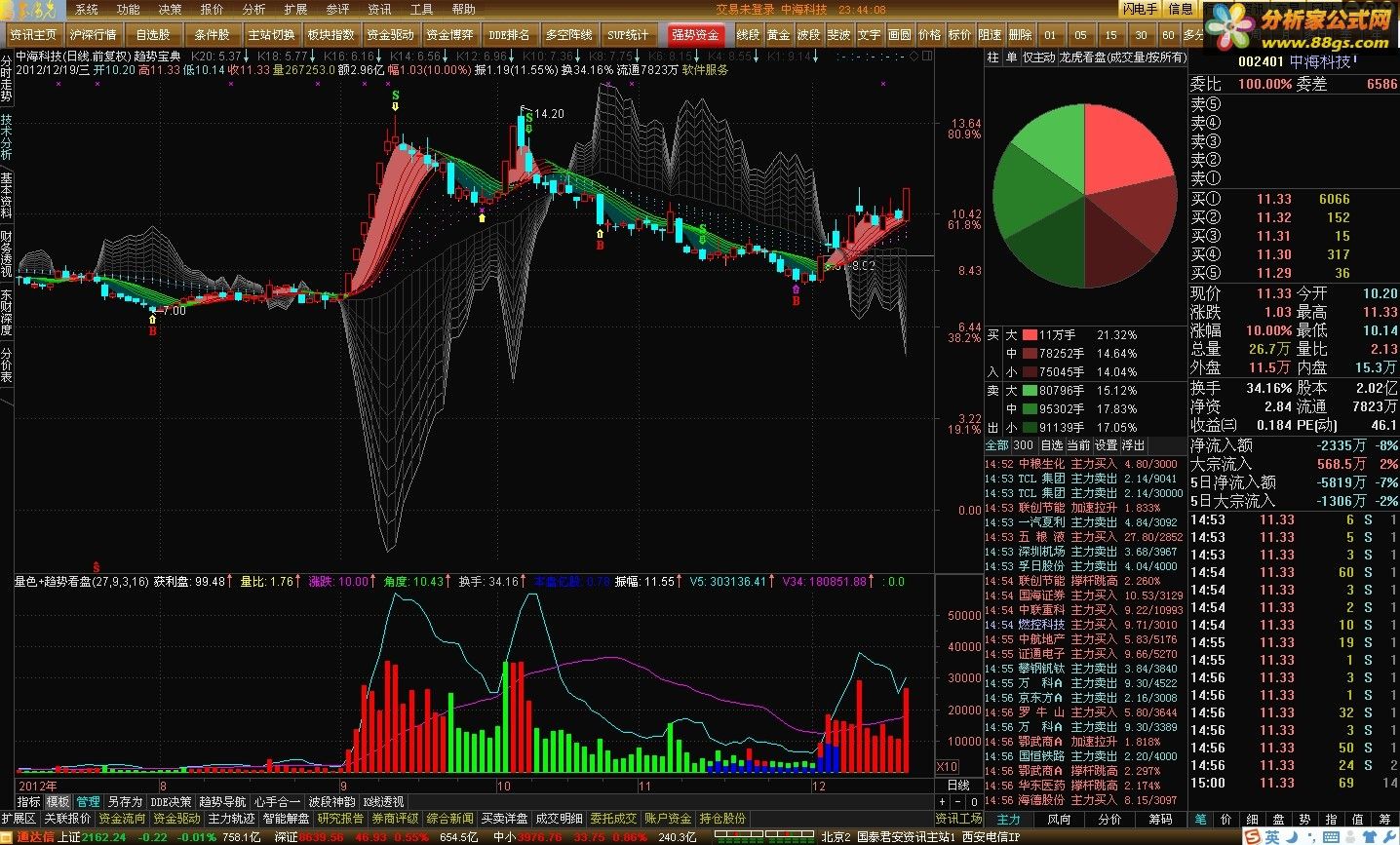Click the 条件股 toolbar button
The height and width of the screenshot is (845, 1400).
click(x=213, y=34)
